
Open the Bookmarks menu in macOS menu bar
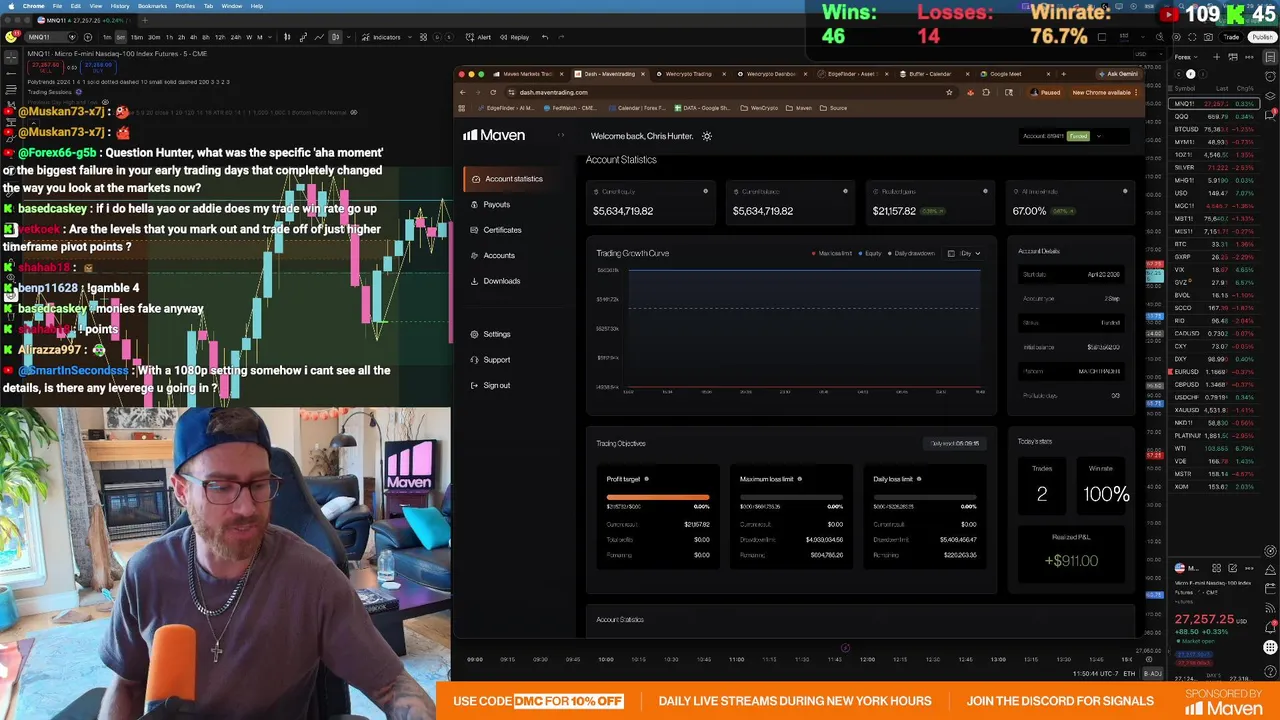pyautogui.click(x=152, y=6)
